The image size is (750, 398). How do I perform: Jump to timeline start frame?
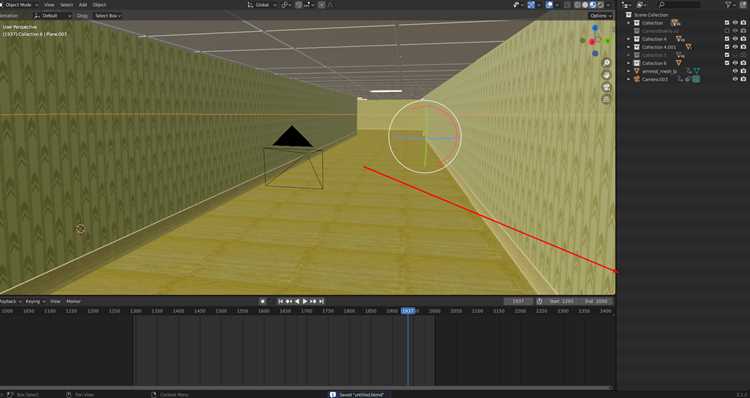281,301
